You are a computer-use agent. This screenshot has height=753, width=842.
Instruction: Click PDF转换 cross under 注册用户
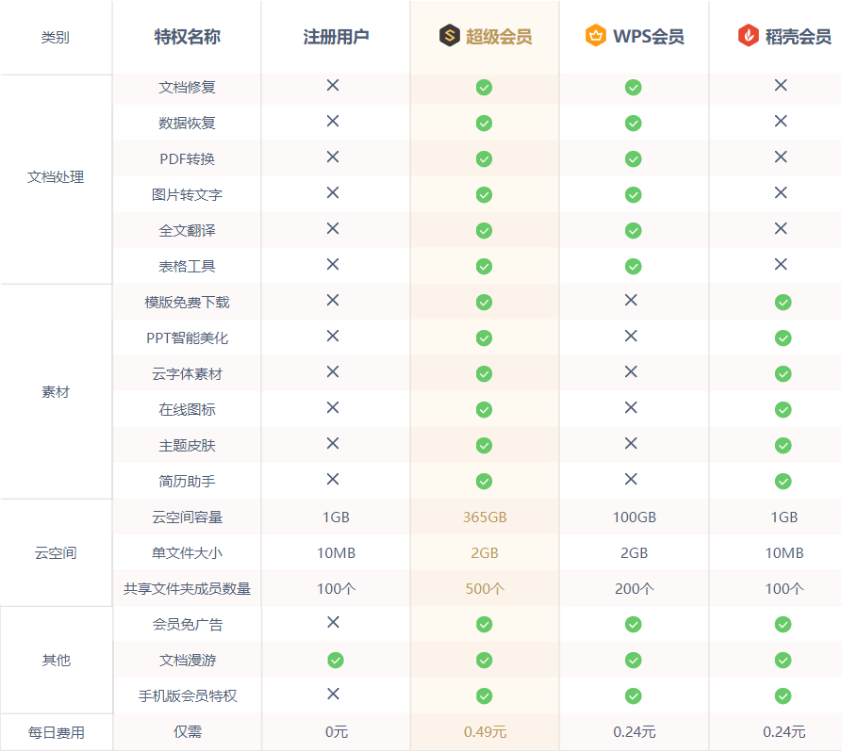[333, 157]
